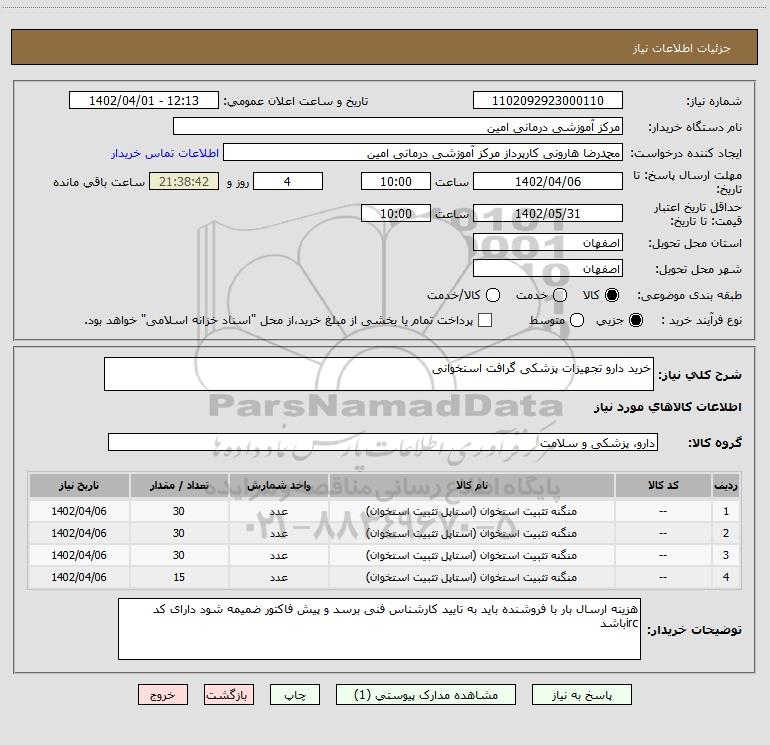This screenshot has width=770, height=745.
Task: Click item name in row 2
Action: 471,533
